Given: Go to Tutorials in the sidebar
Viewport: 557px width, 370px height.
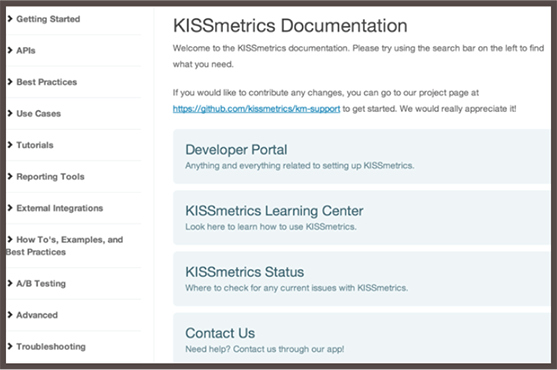Looking at the screenshot, I should (35, 145).
